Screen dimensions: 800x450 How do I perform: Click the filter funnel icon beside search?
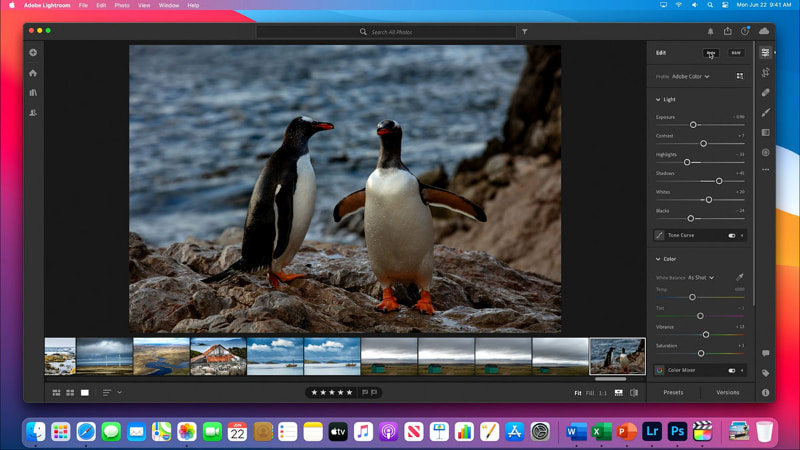[x=524, y=32]
